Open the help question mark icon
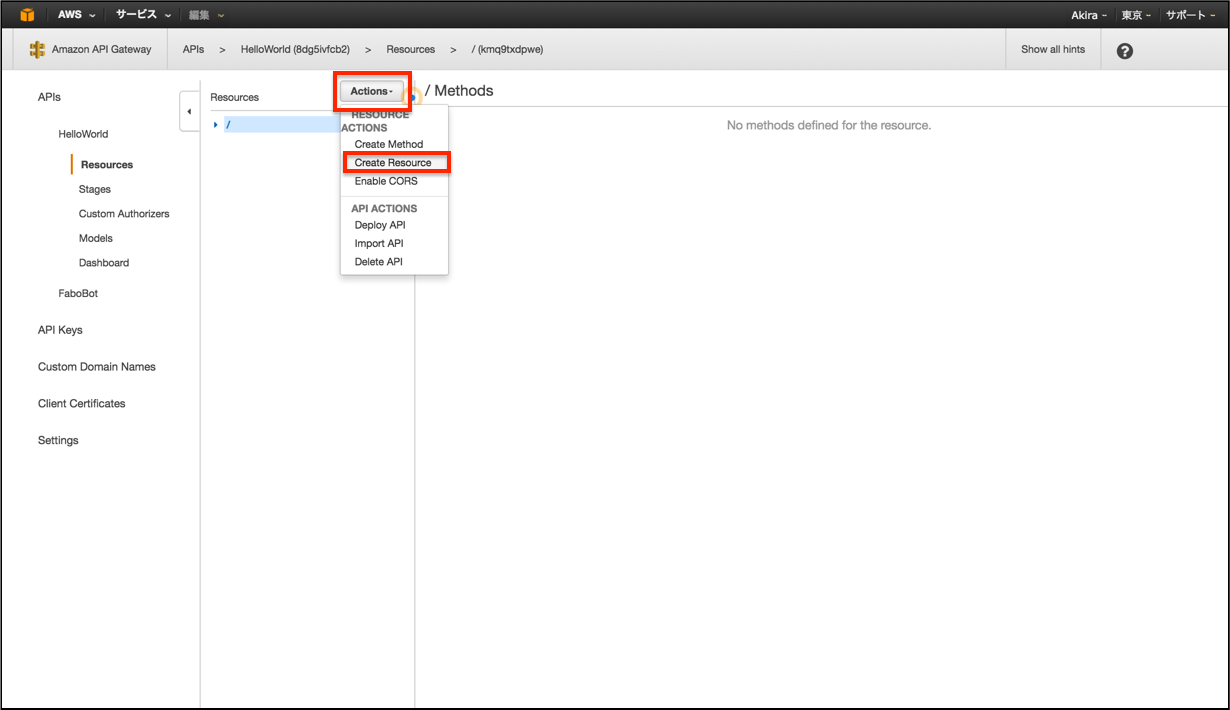This screenshot has height=710, width=1230. point(1124,49)
